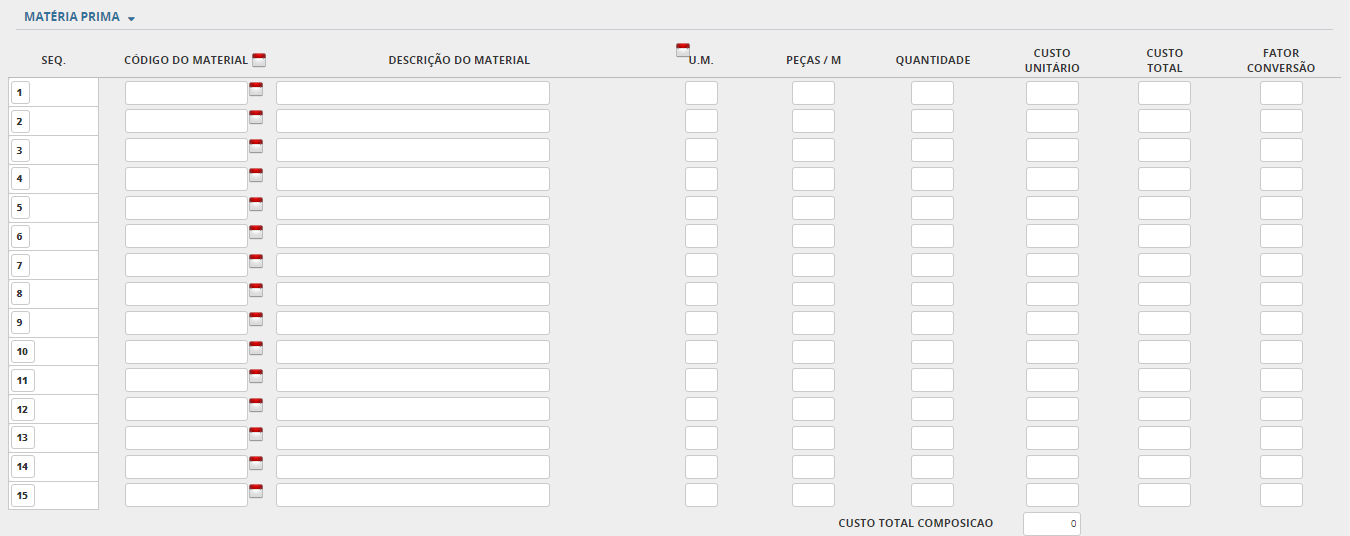The image size is (1350, 536).
Task: Select the Peças / M field in row 7
Action: 813,266
